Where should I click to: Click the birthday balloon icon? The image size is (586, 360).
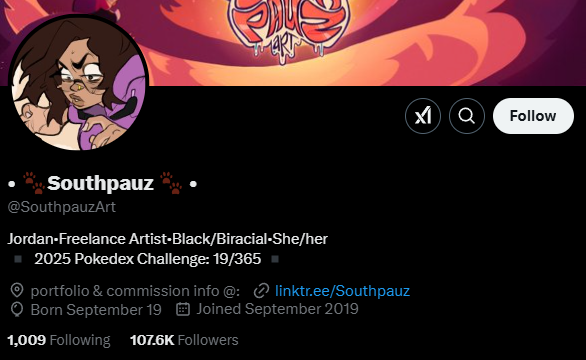[x=17, y=310]
